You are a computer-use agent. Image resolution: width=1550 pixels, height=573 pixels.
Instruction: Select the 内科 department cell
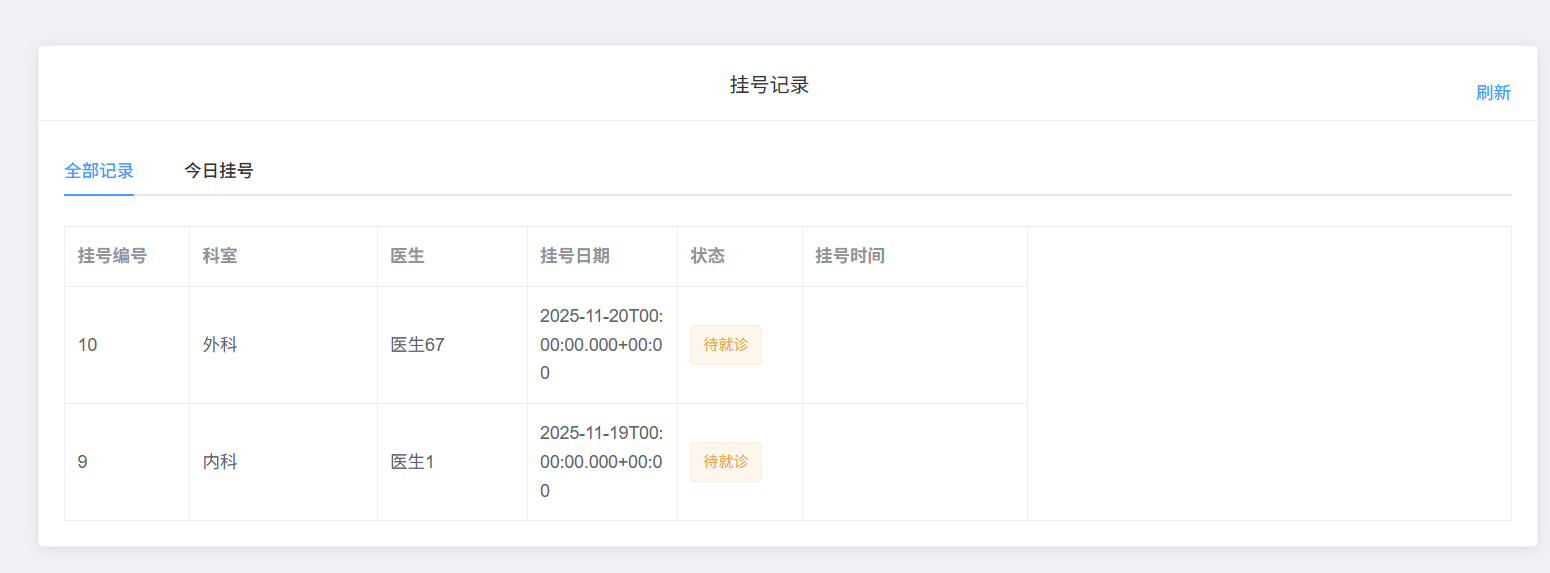point(220,462)
